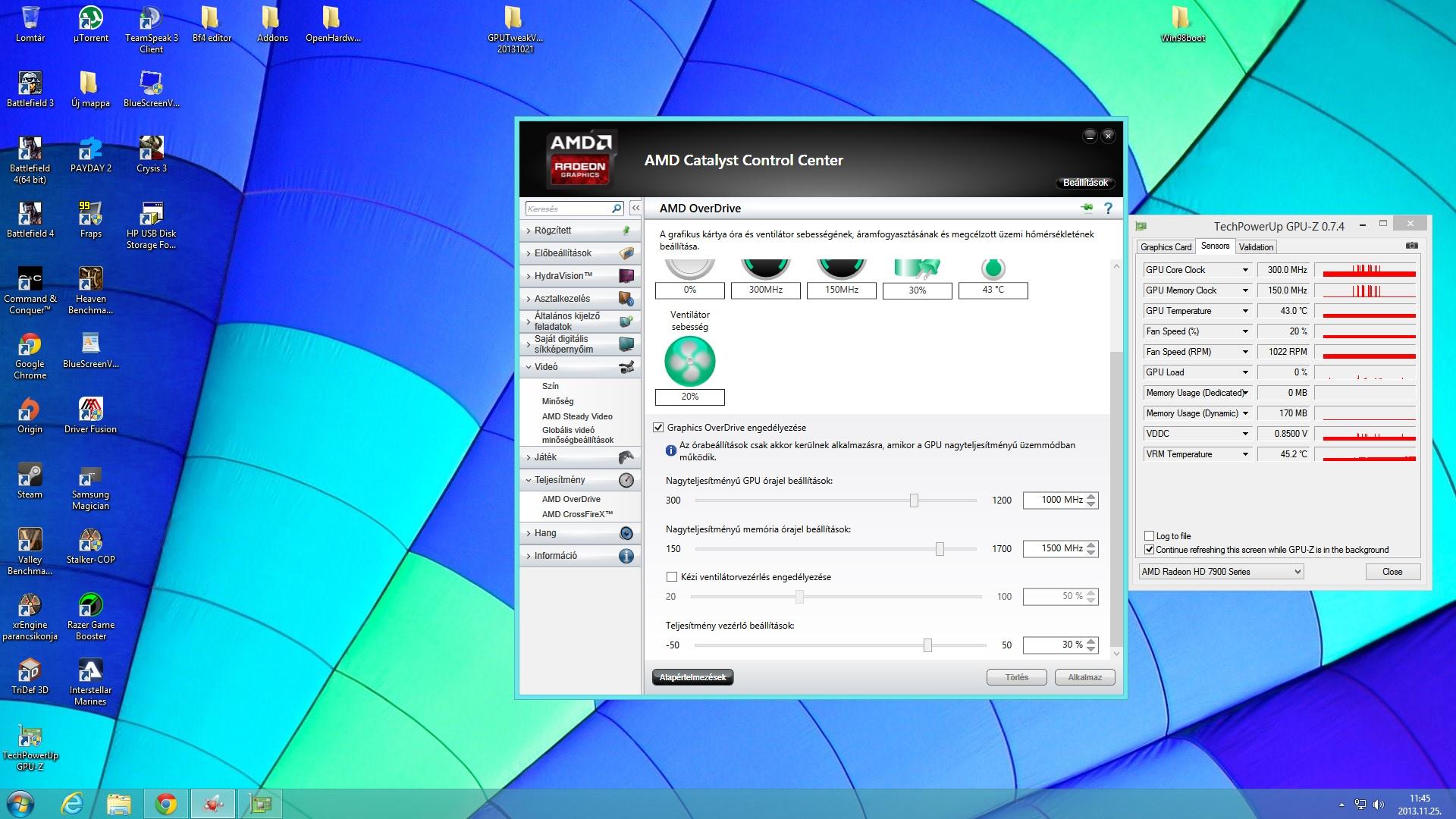
Task: Select the PAYDAY 2 desktop shortcut
Action: pos(90,155)
